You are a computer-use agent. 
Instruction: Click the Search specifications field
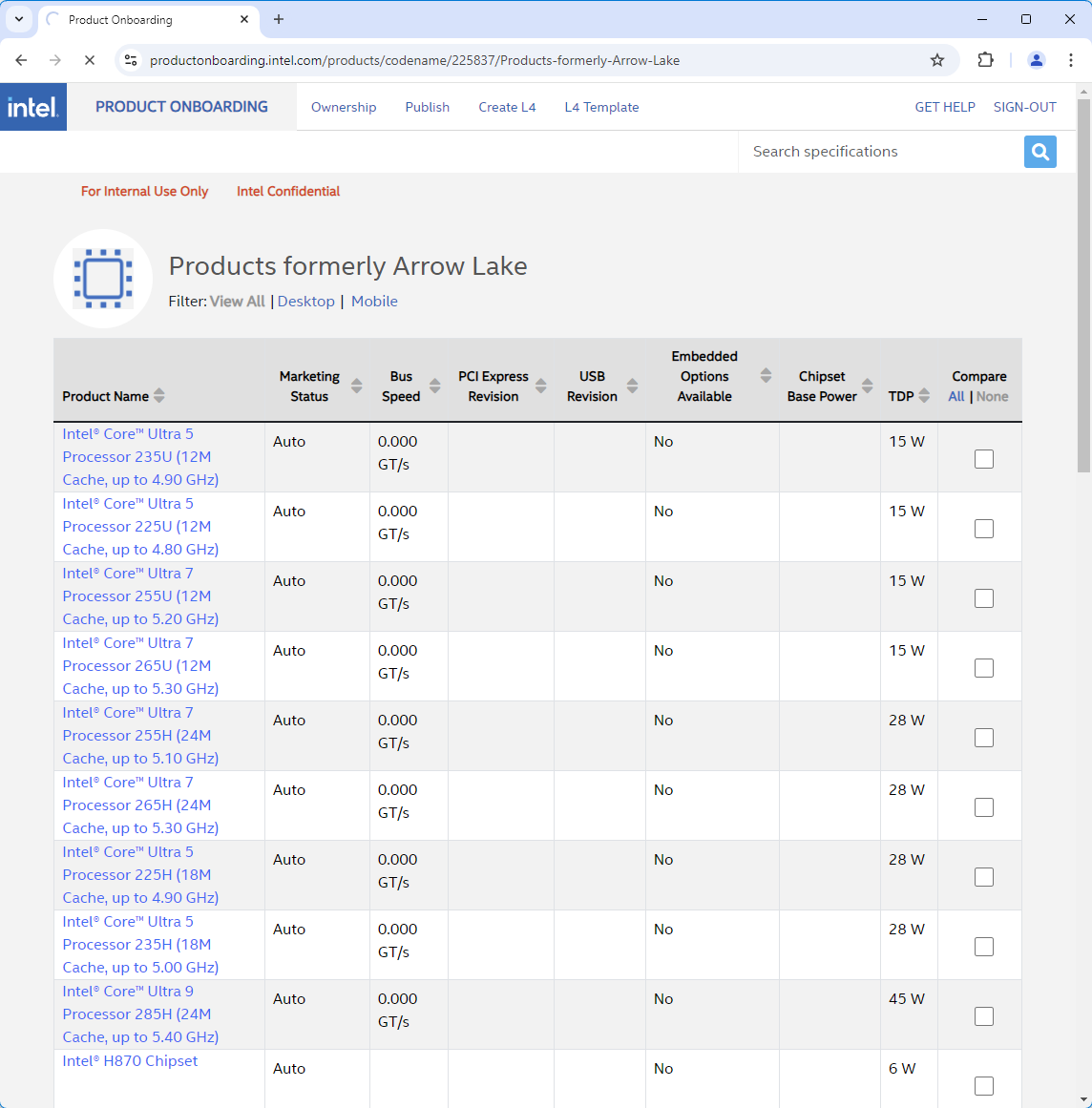(x=881, y=152)
